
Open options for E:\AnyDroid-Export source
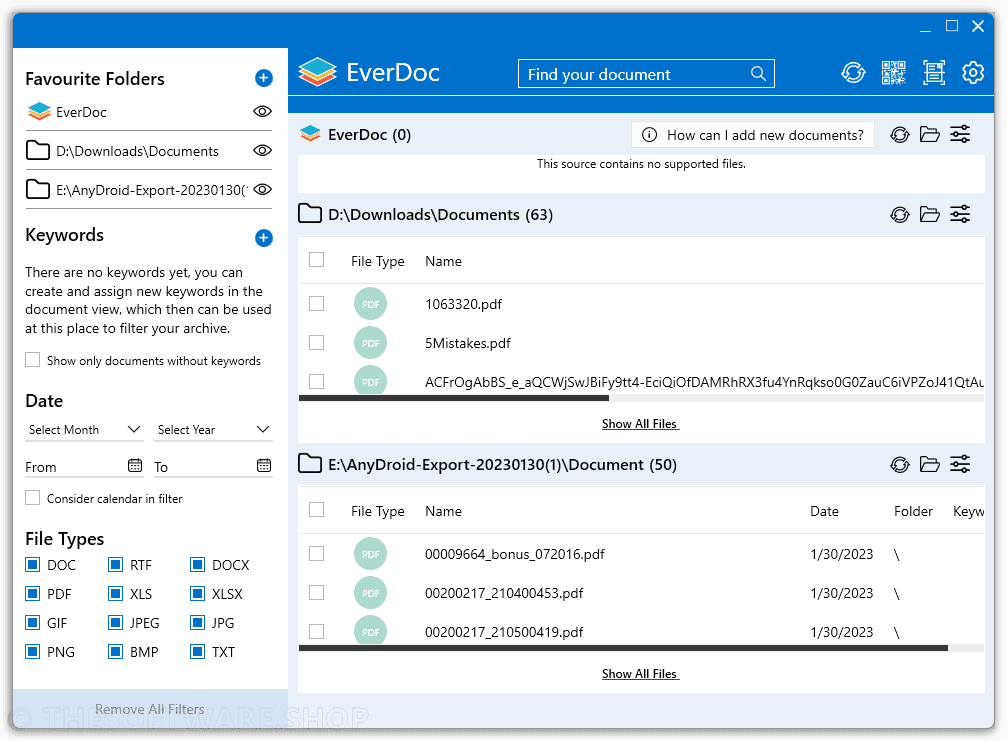click(x=960, y=464)
